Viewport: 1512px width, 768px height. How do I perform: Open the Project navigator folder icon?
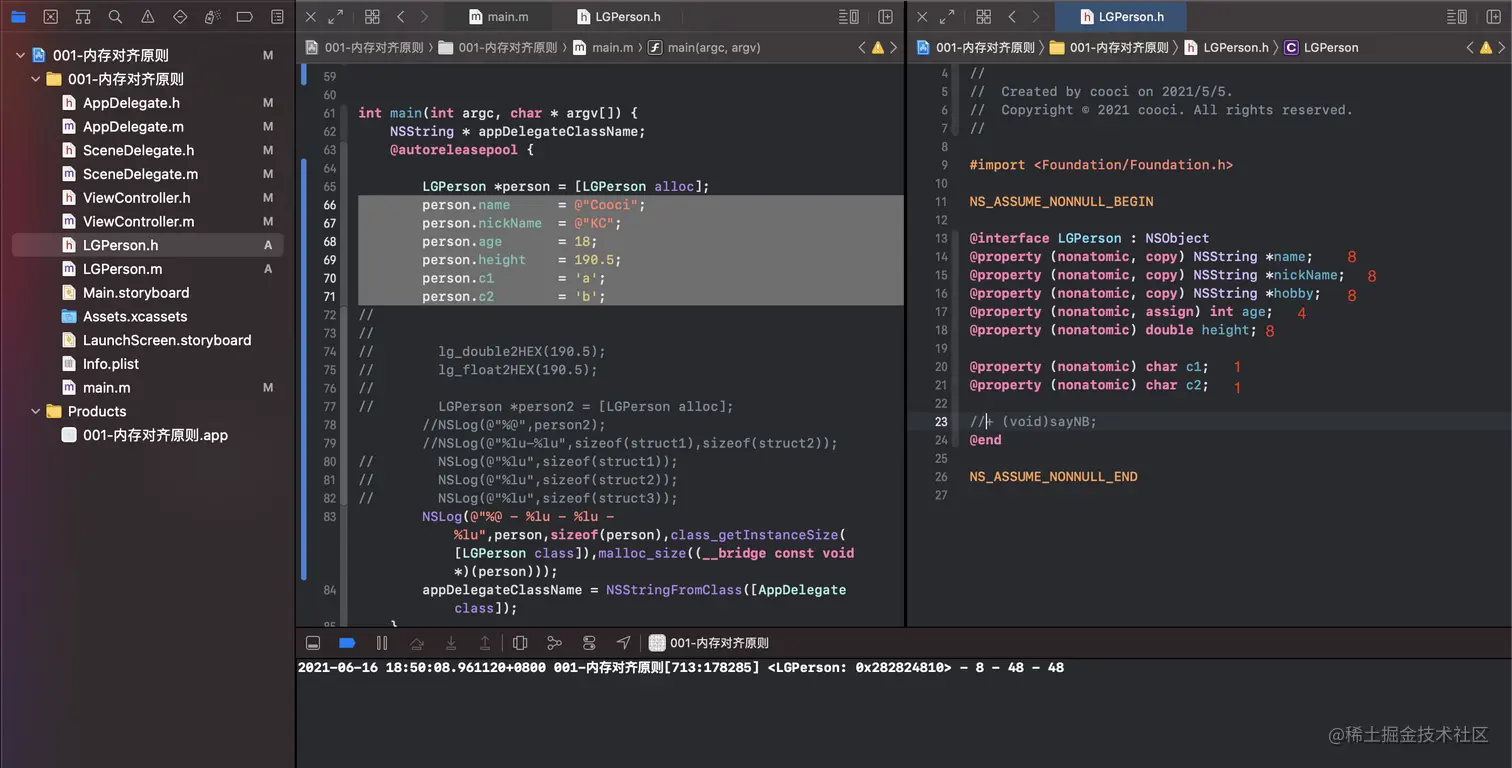click(x=18, y=17)
